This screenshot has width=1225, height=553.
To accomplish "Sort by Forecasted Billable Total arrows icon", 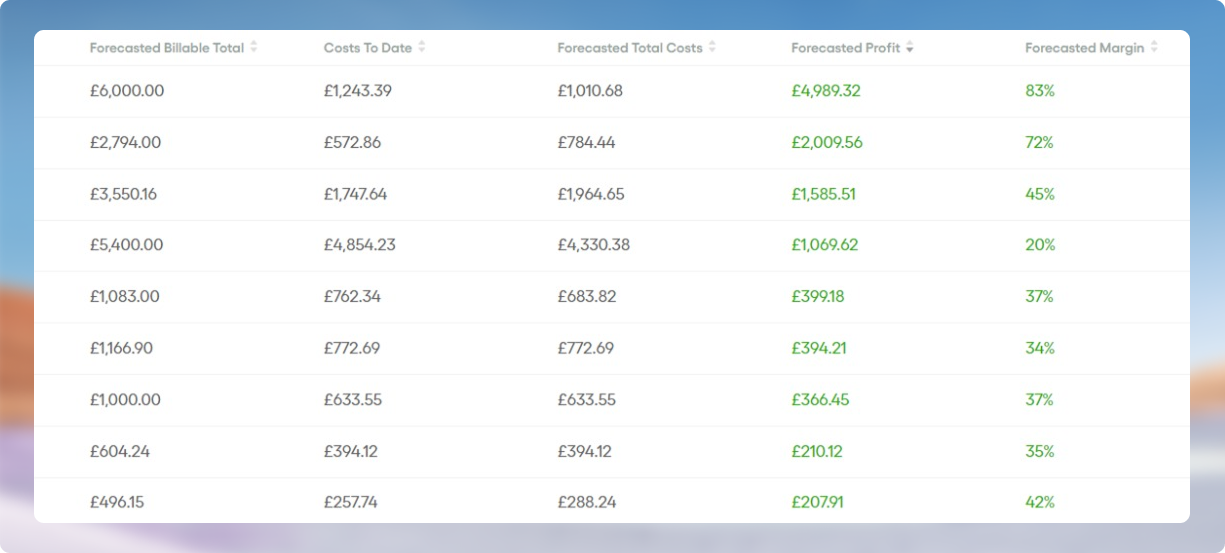I will pos(254,47).
